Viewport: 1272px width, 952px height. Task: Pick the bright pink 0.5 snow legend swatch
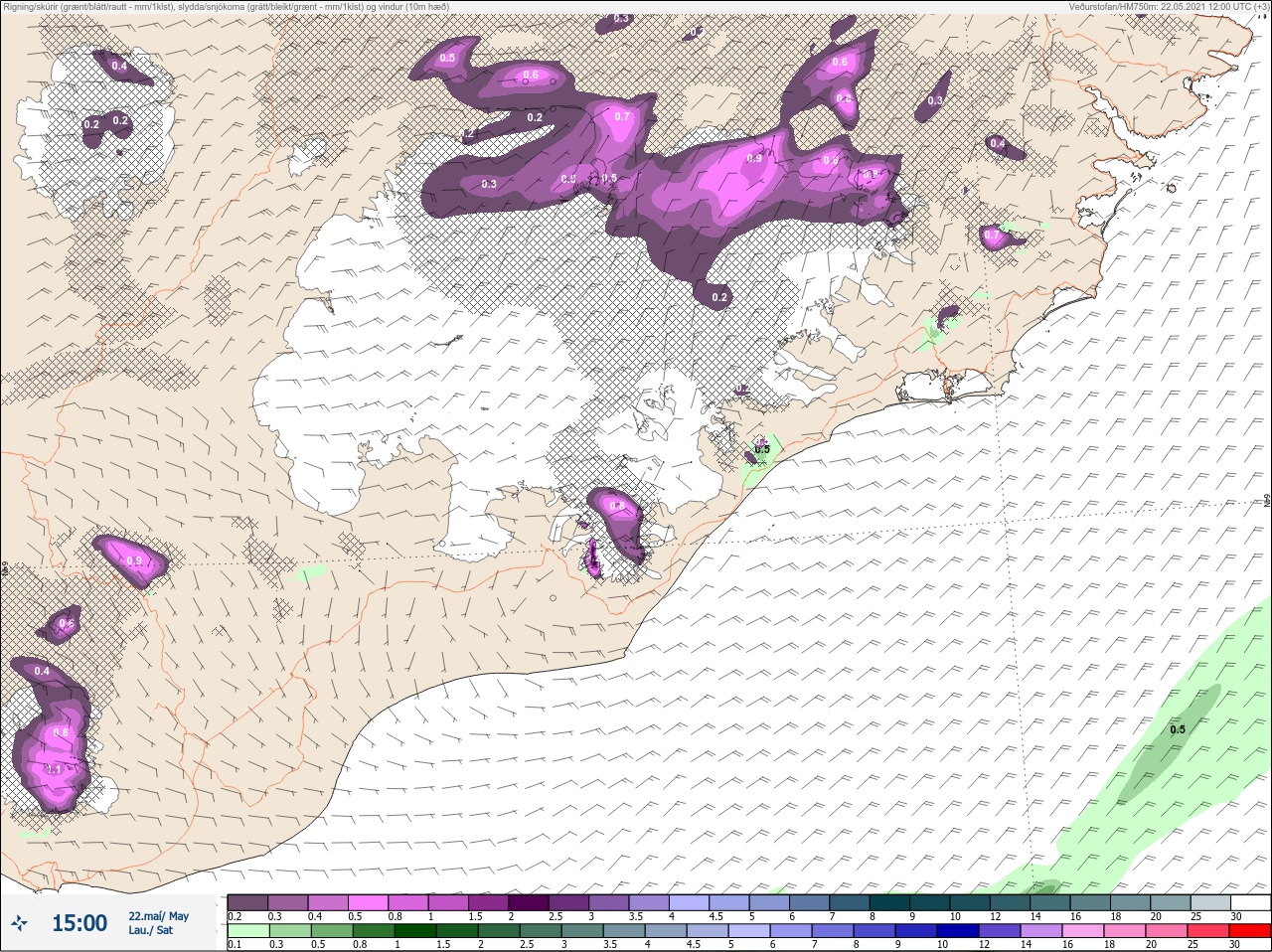(x=369, y=902)
